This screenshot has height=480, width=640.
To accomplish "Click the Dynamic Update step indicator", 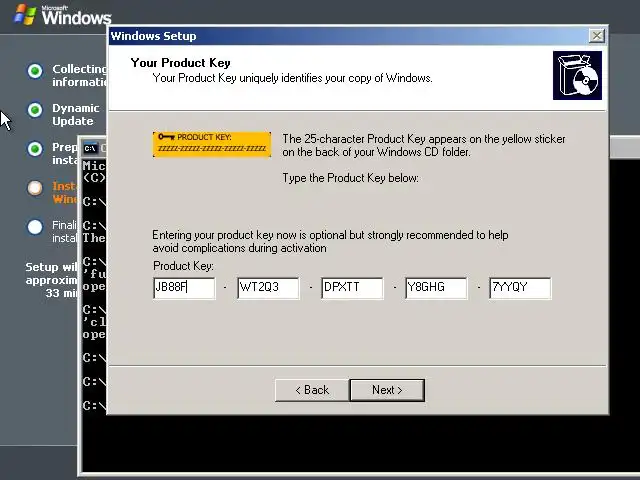I will coord(35,110).
